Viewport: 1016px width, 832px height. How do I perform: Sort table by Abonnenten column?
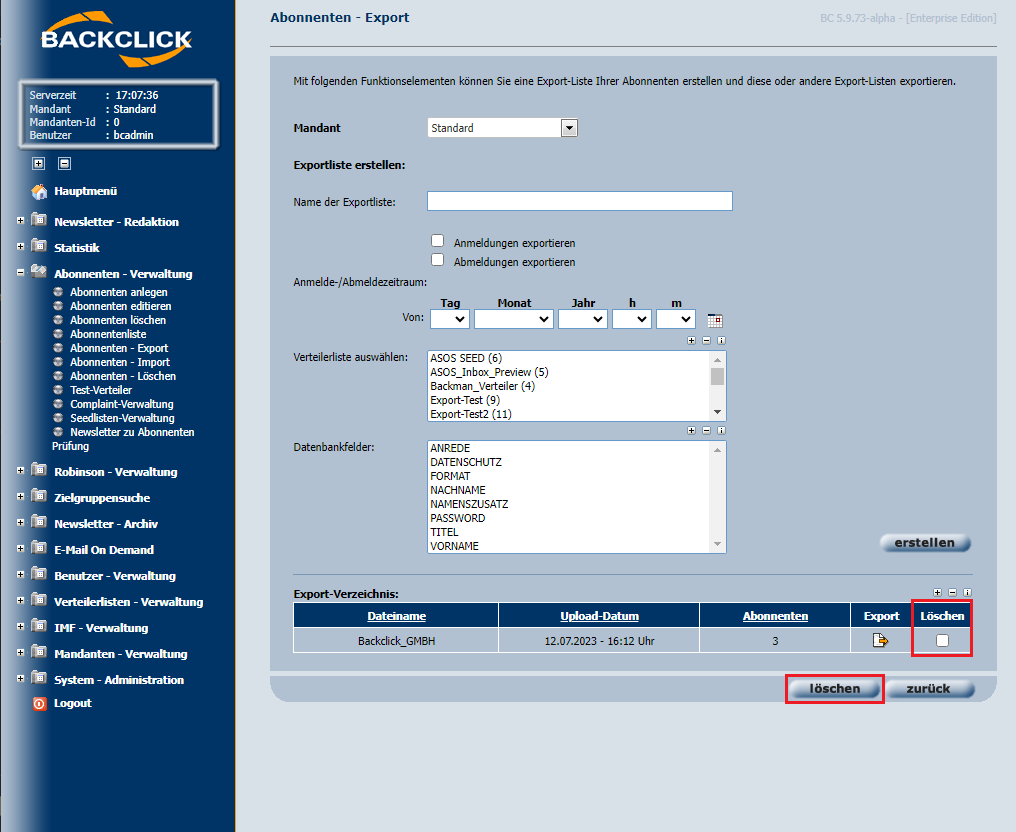(x=775, y=616)
